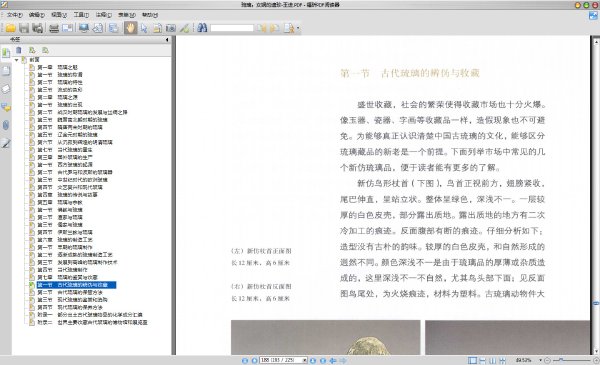Select the 第六章 bookmark

coord(65,240)
